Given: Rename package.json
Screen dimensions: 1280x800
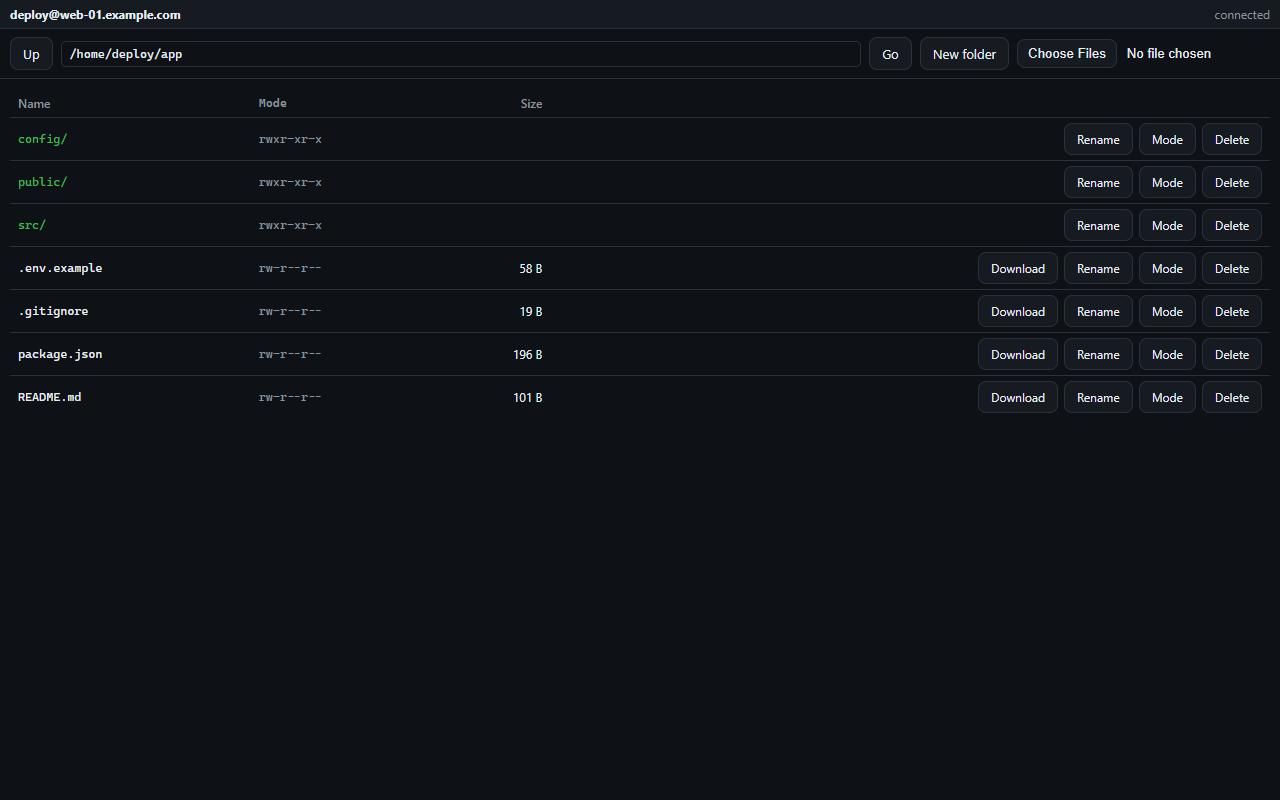Looking at the screenshot, I should coord(1098,355).
